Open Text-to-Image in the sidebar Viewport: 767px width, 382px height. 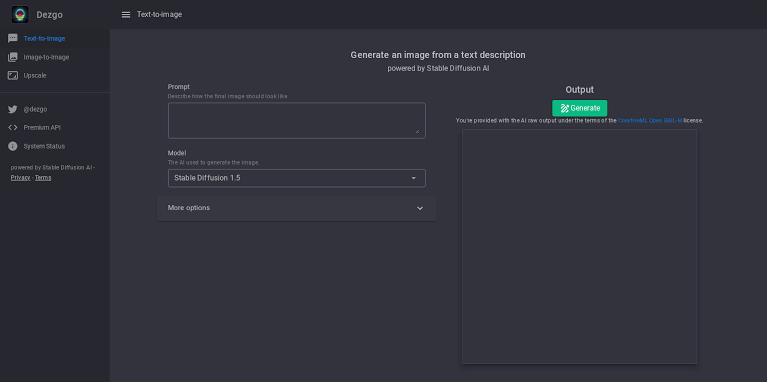tap(55, 39)
